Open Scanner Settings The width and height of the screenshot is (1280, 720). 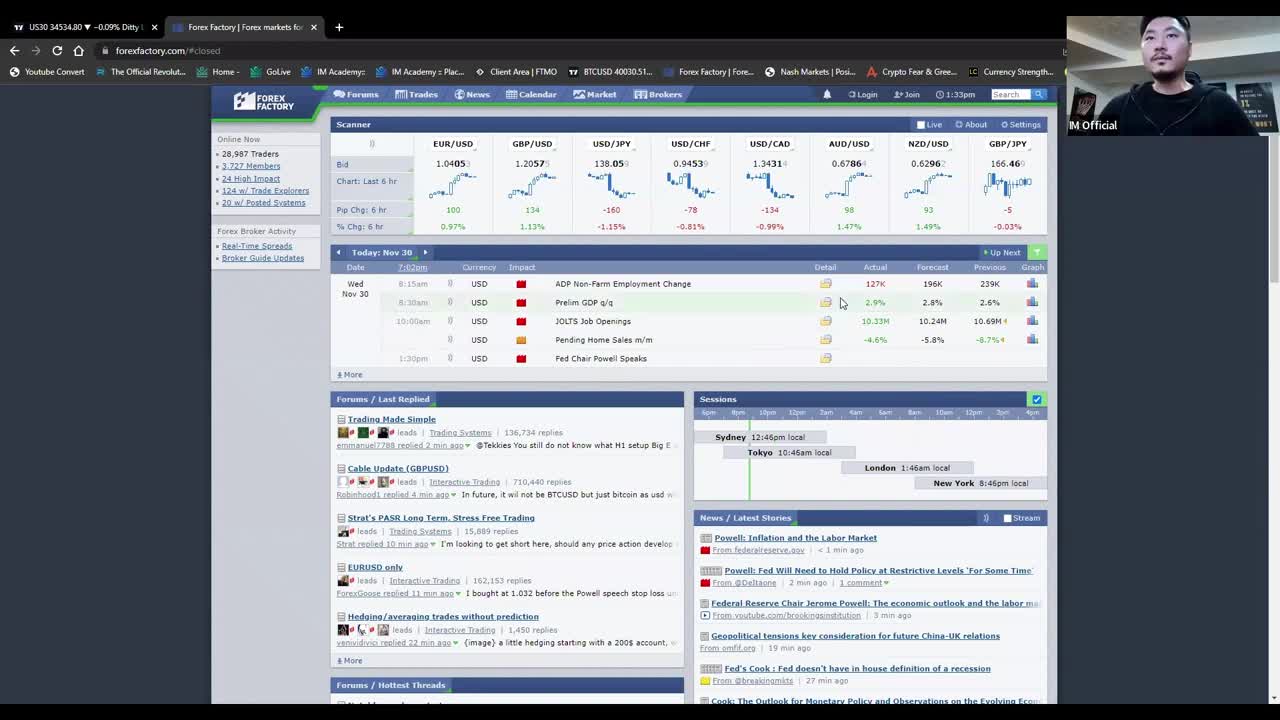tap(1021, 125)
